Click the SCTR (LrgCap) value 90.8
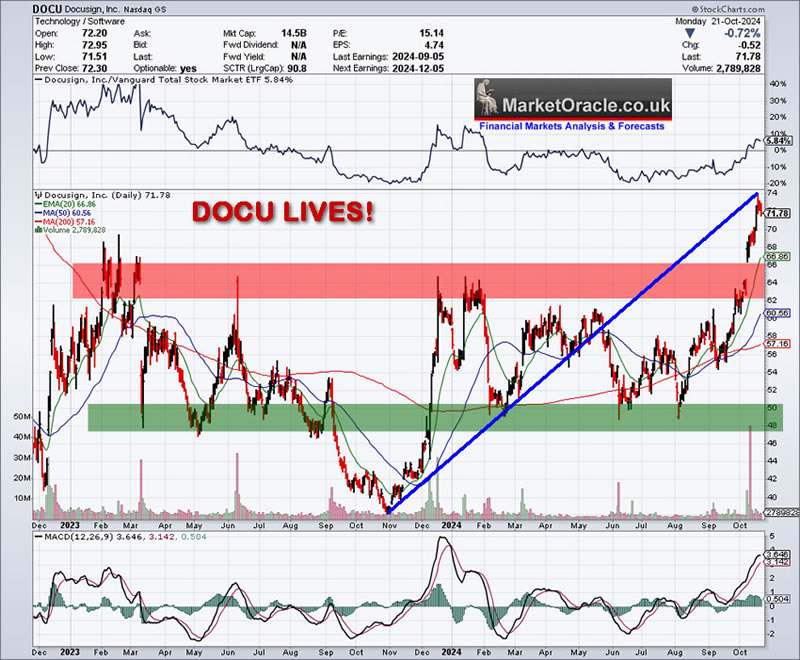This screenshot has height=660, width=800. 296,68
